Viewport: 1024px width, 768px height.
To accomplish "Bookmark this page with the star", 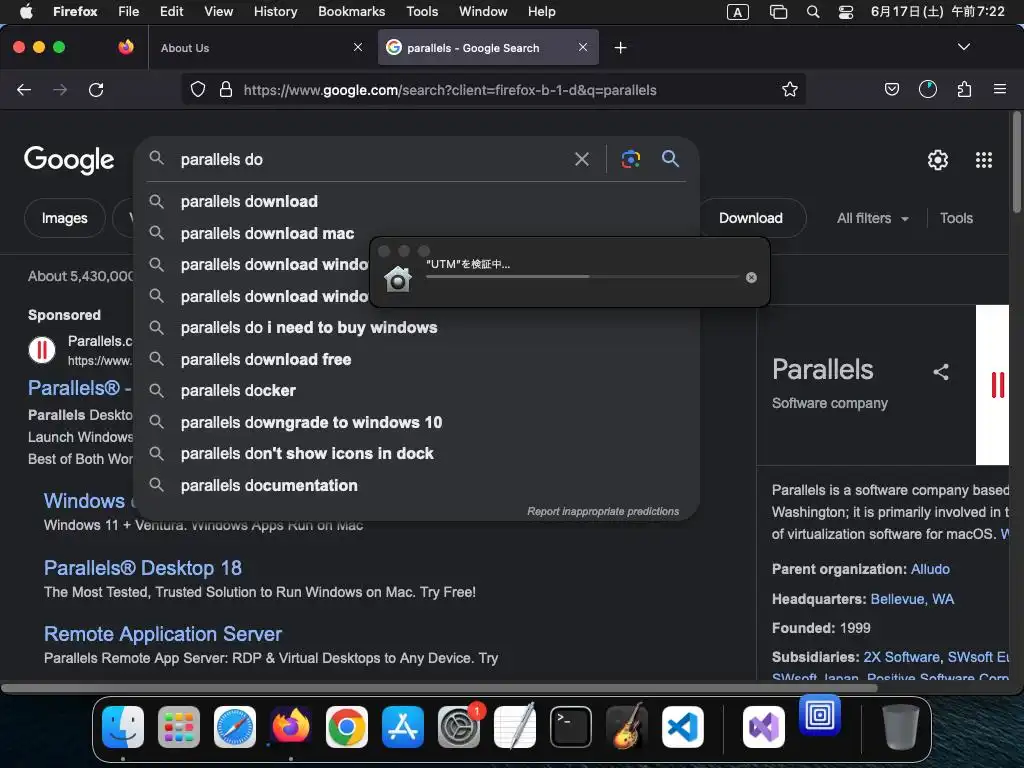I will [x=790, y=89].
